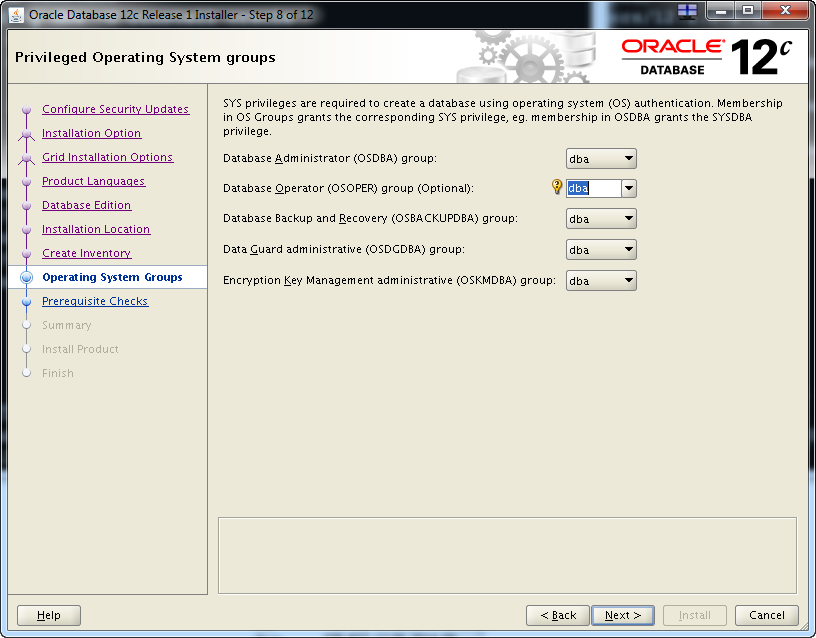The height and width of the screenshot is (638, 816).
Task: Go to Installation Location step
Action: pyautogui.click(x=96, y=229)
